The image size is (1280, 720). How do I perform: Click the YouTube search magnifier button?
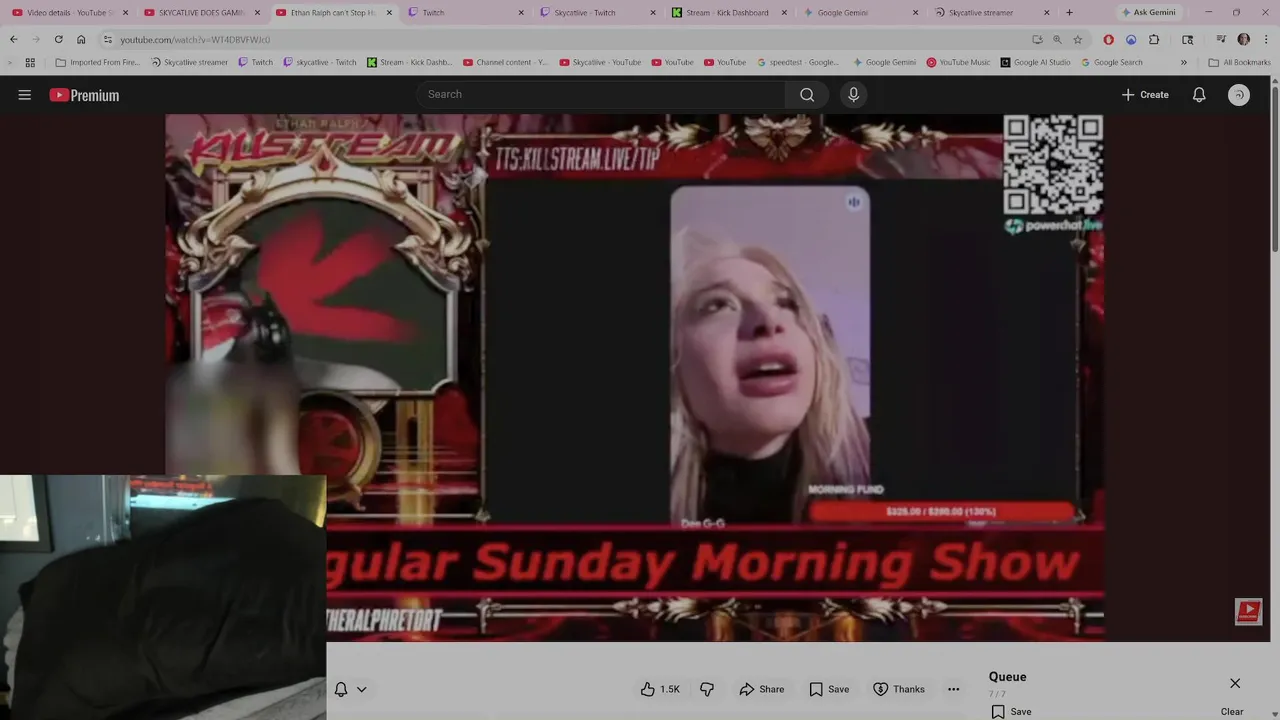pos(807,94)
